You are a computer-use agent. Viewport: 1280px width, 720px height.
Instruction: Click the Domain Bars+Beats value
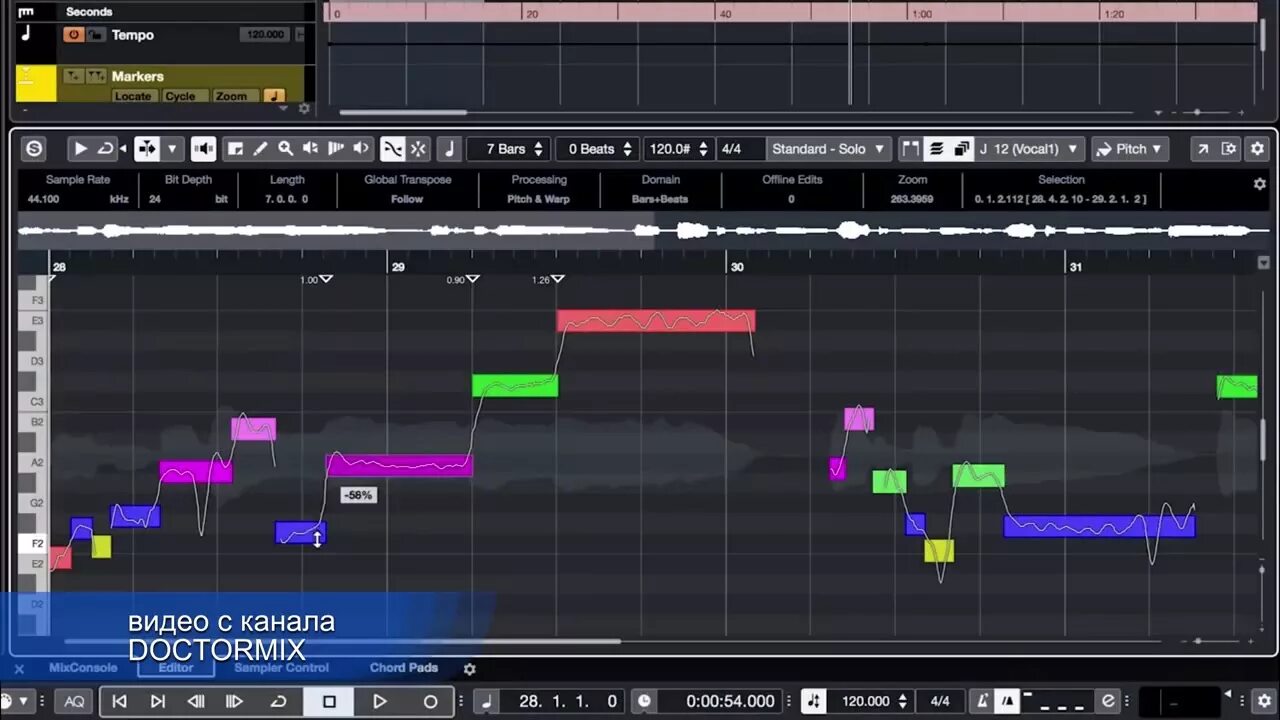tap(660, 199)
